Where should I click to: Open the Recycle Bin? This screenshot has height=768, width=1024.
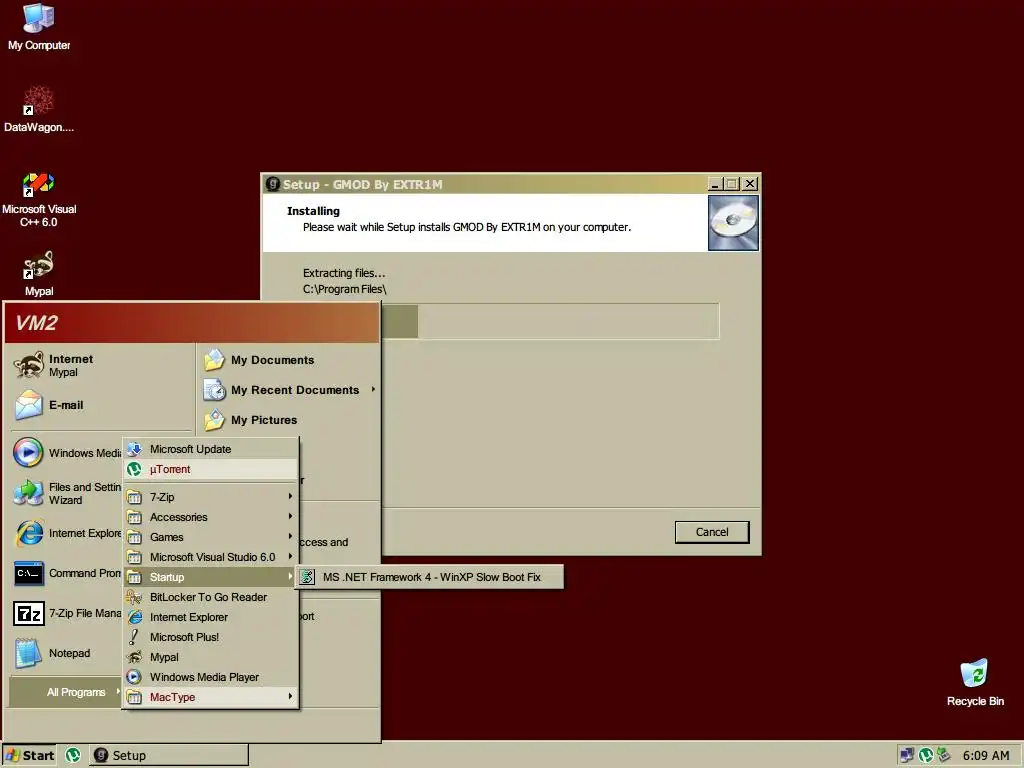(974, 682)
